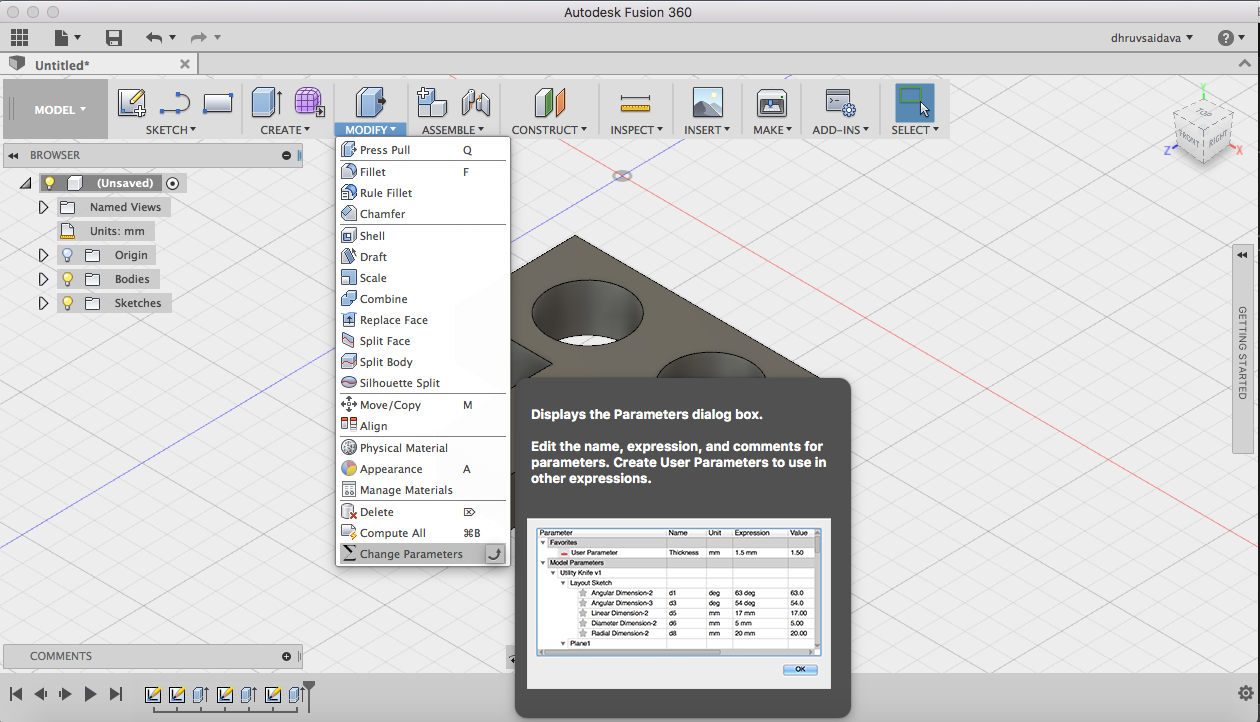1260x722 pixels.
Task: Open the File menu dropdown
Action: point(68,38)
